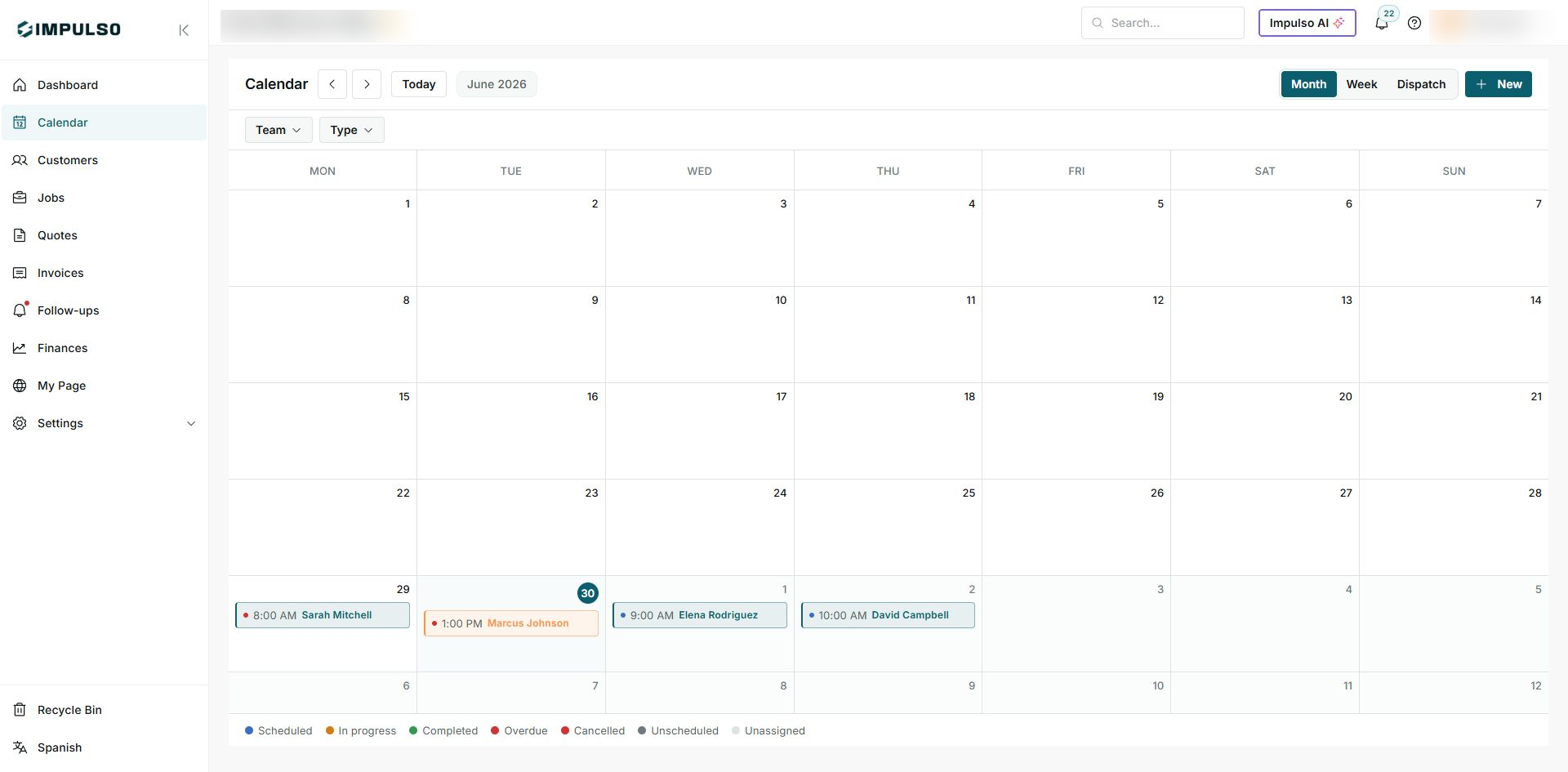Open the Recycle Bin
Image resolution: width=1568 pixels, height=772 pixels.
coord(104,710)
